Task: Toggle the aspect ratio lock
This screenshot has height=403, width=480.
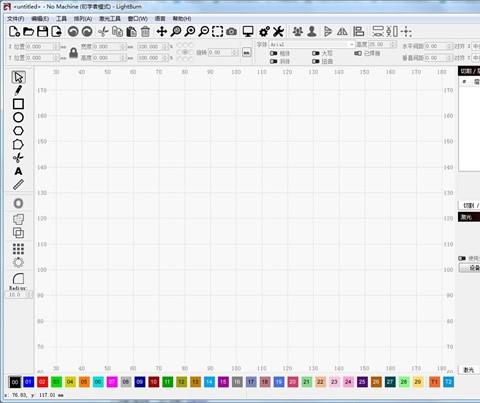Action: click(73, 53)
